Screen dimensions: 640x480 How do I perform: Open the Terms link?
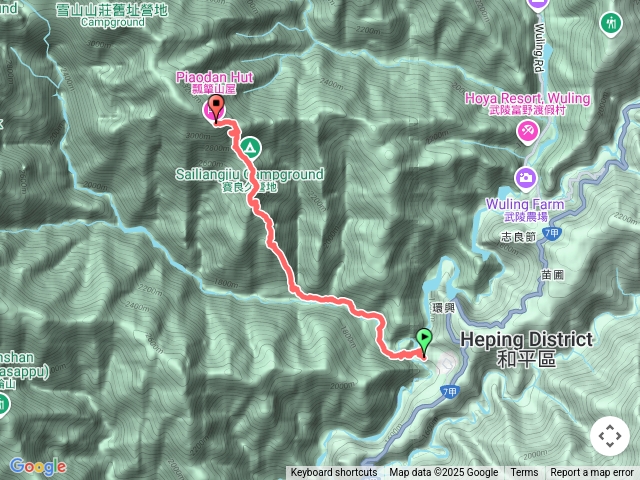pos(524,473)
